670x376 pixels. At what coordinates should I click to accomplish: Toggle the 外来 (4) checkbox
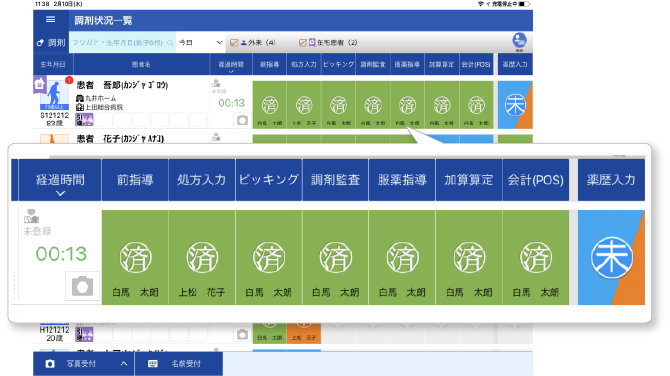click(234, 42)
